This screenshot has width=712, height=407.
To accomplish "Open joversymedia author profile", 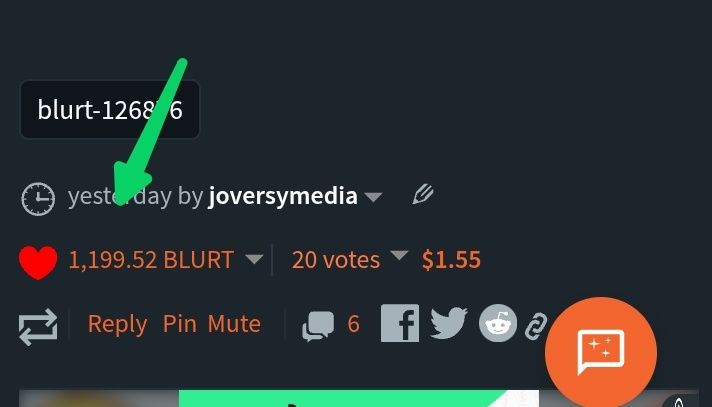I will click(x=282, y=197).
